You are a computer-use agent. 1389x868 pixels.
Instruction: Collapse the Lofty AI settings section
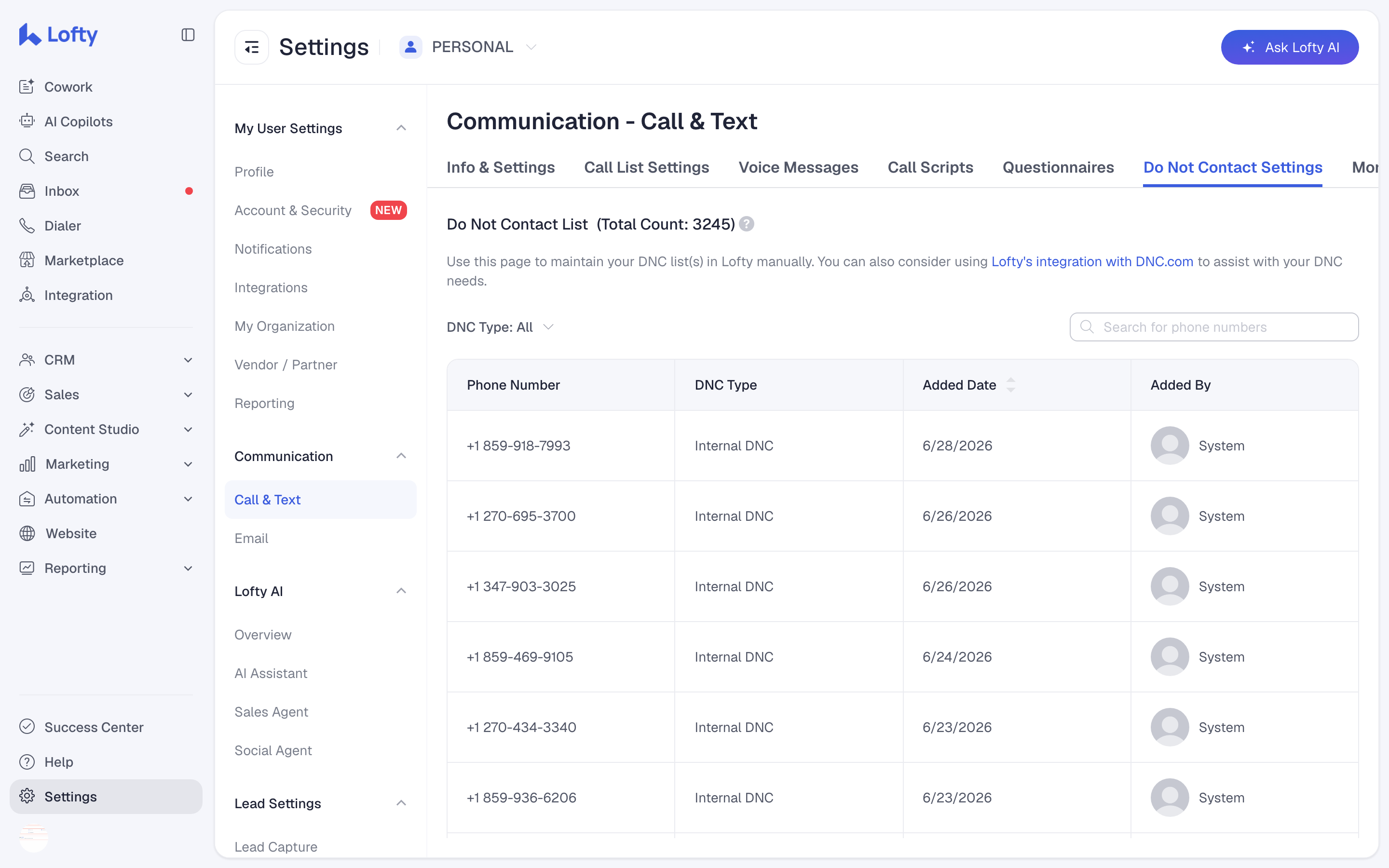(401, 591)
